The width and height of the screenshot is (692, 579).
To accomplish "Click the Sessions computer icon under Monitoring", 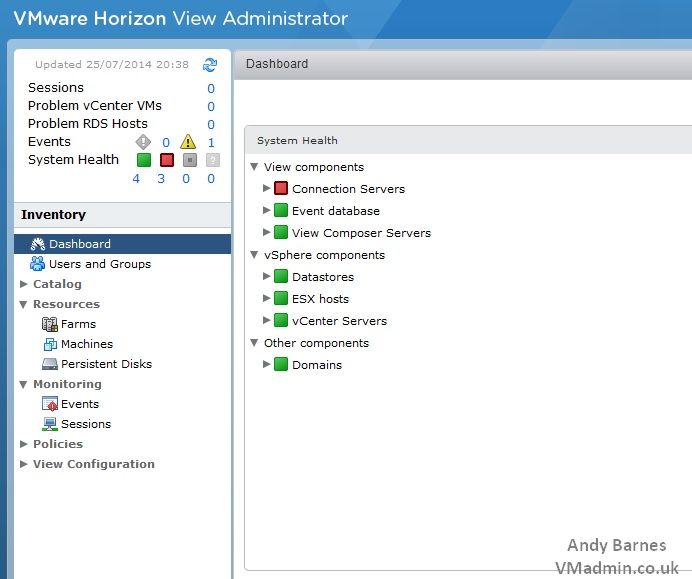I will 49,424.
